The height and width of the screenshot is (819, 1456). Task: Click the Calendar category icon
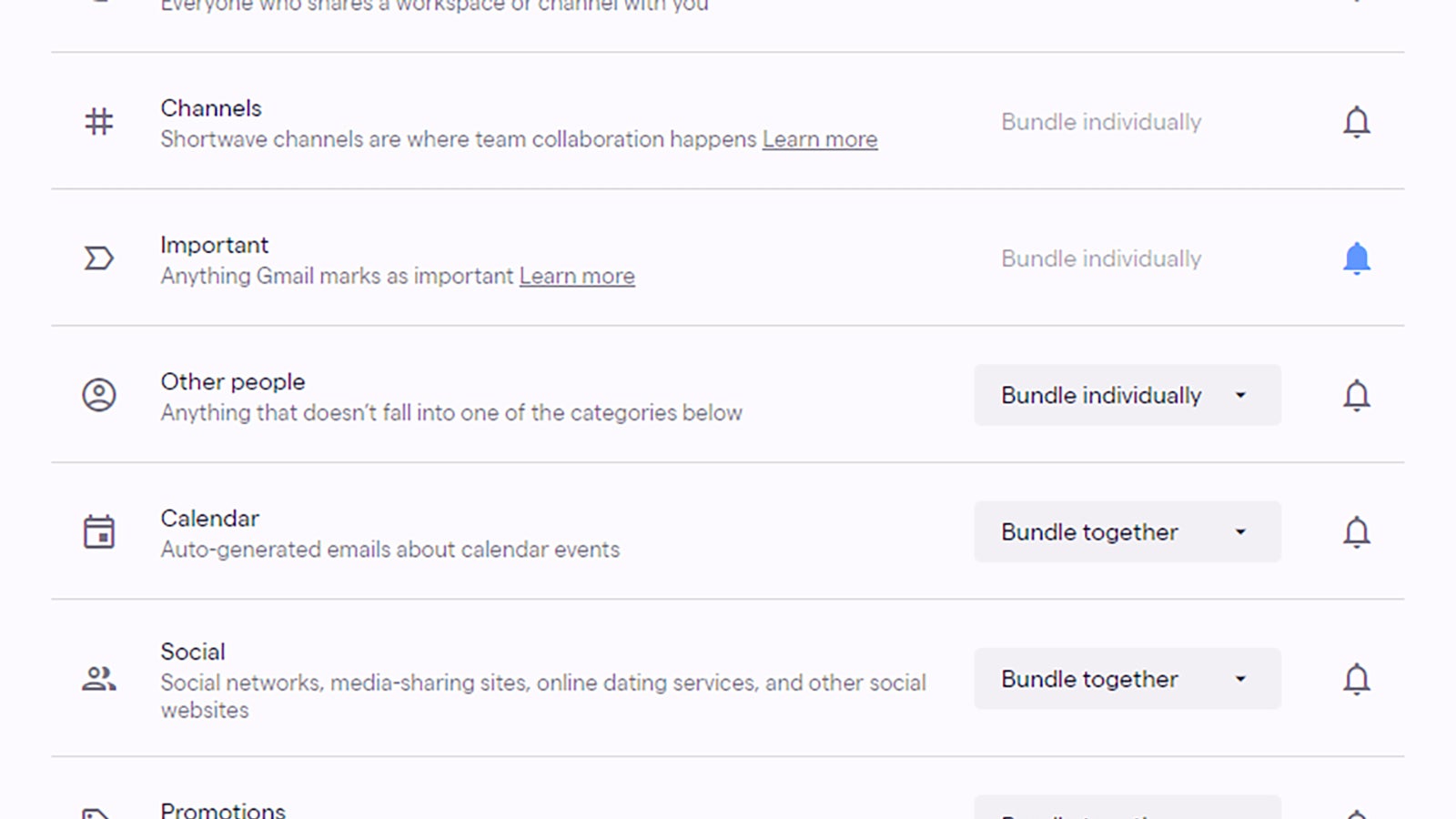tap(97, 531)
